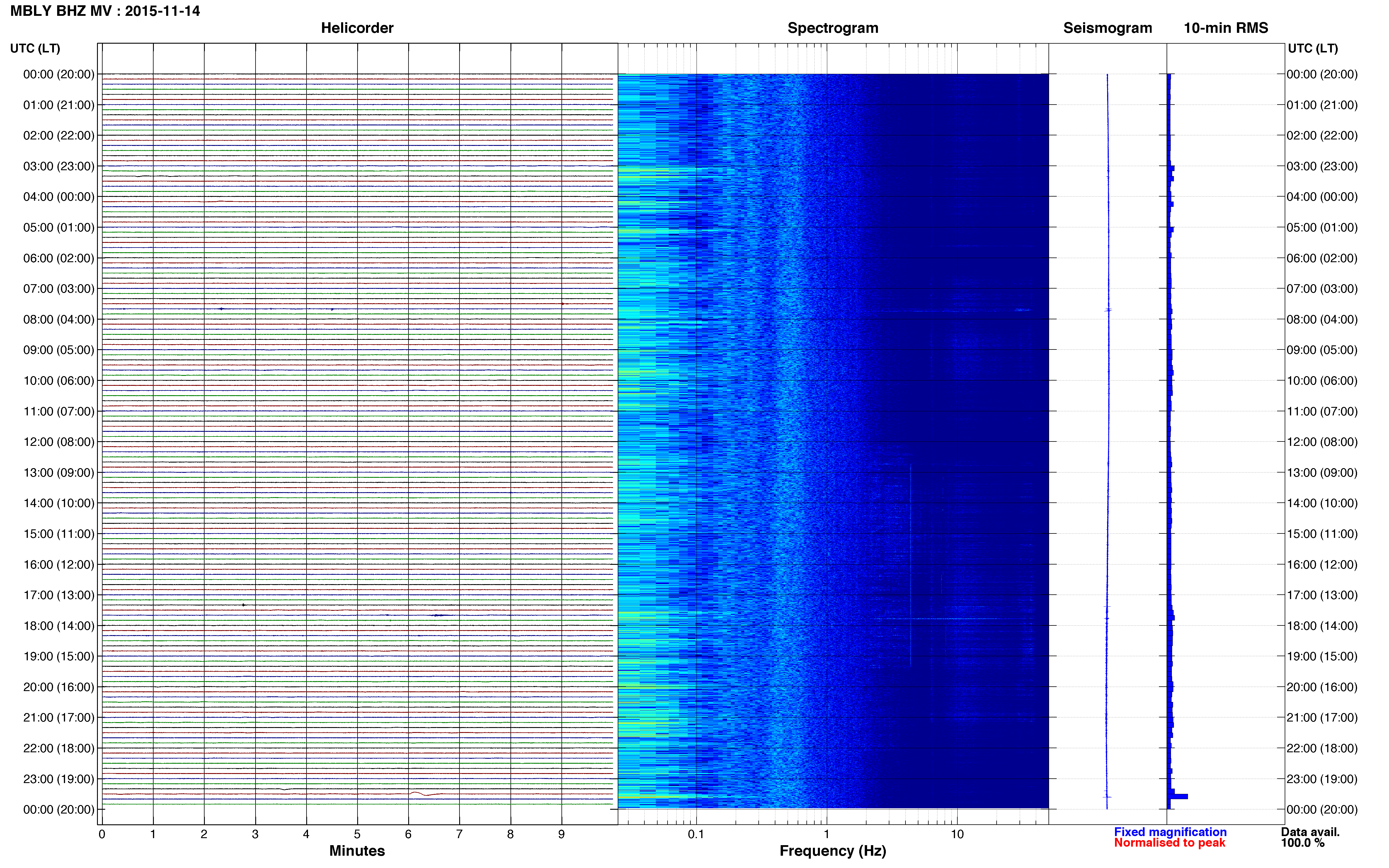The width and height of the screenshot is (1389, 868).
Task: Click the 100.0 % data availability value
Action: [1302, 843]
